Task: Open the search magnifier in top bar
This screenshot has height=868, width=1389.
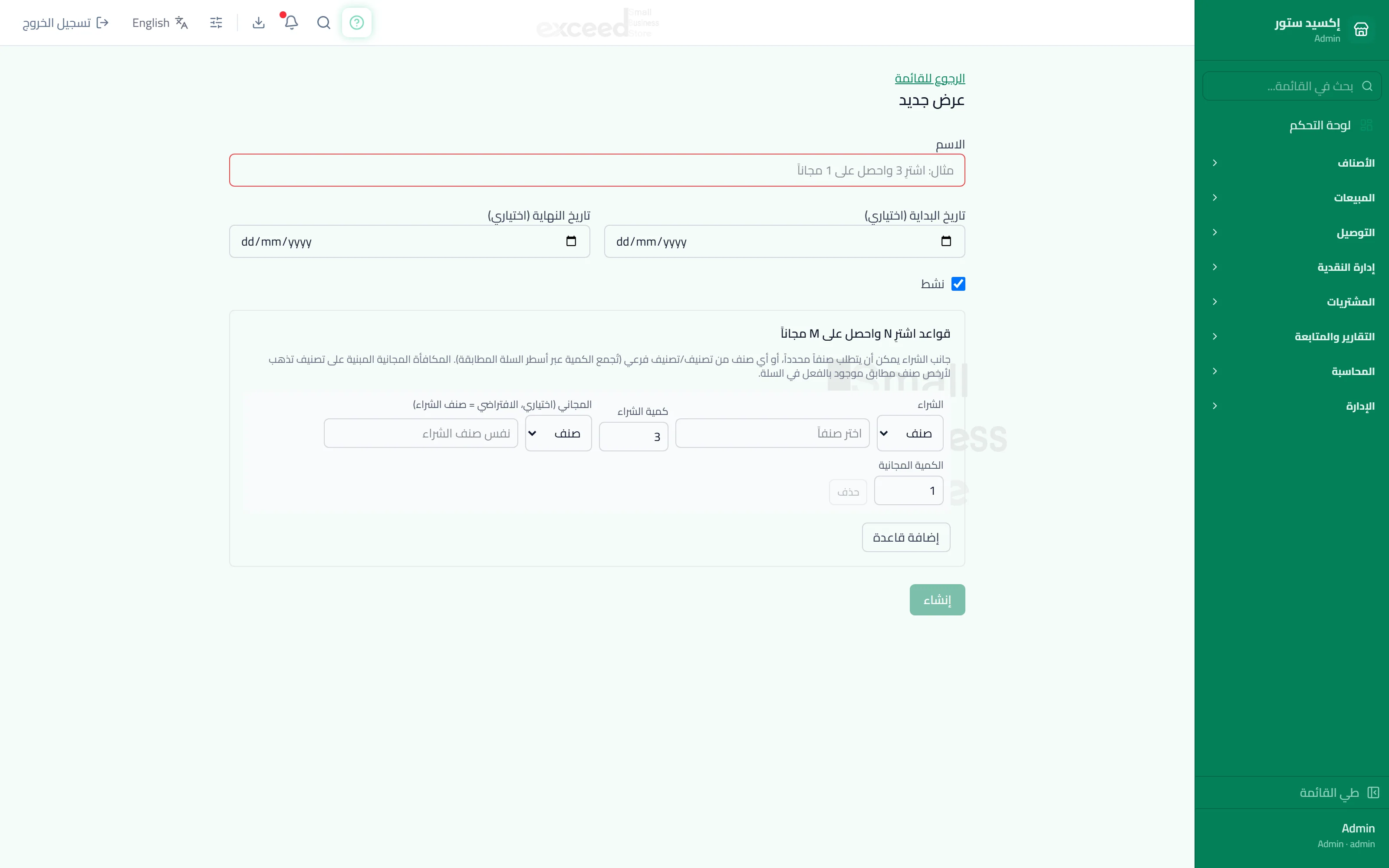Action: click(x=324, y=23)
